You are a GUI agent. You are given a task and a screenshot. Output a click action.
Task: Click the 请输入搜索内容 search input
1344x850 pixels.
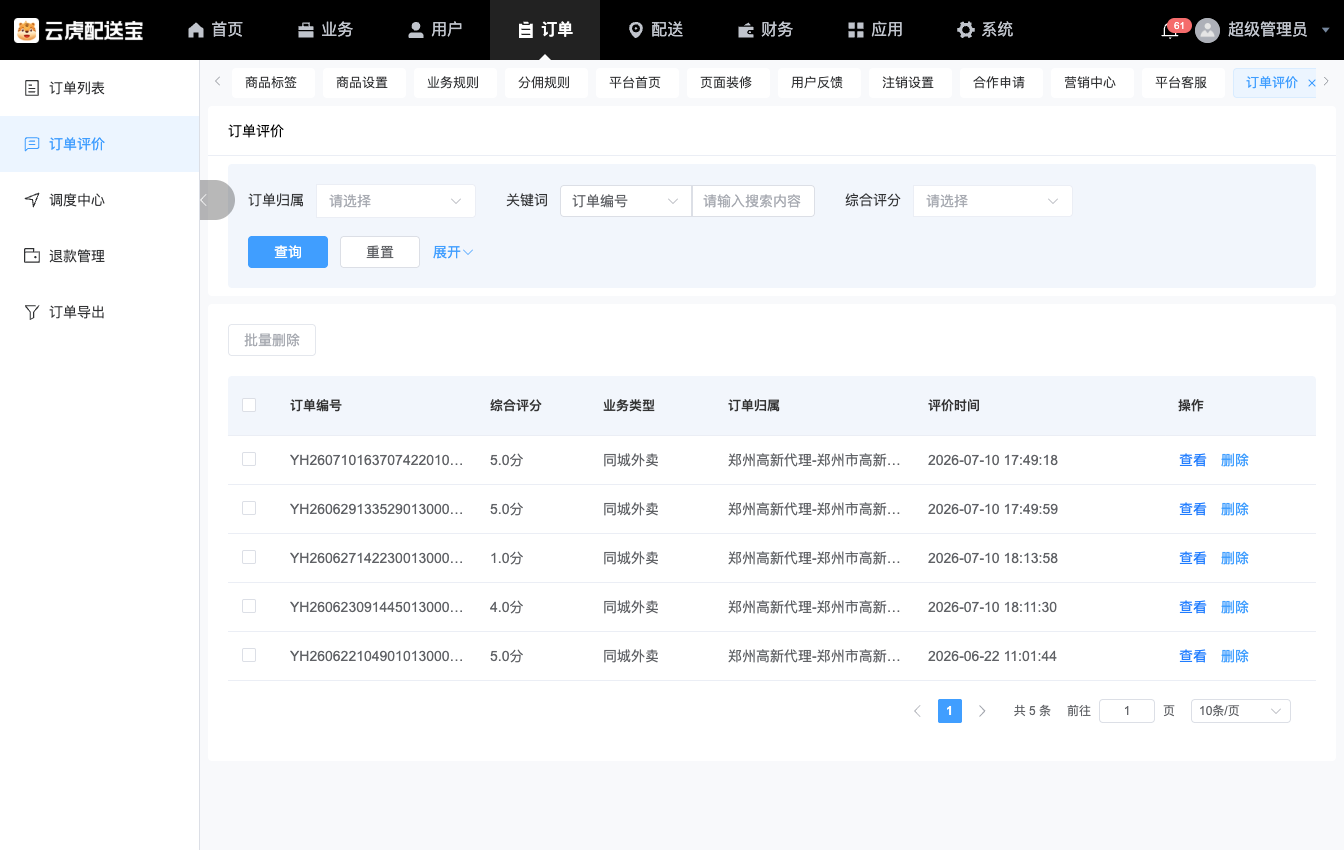click(x=753, y=201)
